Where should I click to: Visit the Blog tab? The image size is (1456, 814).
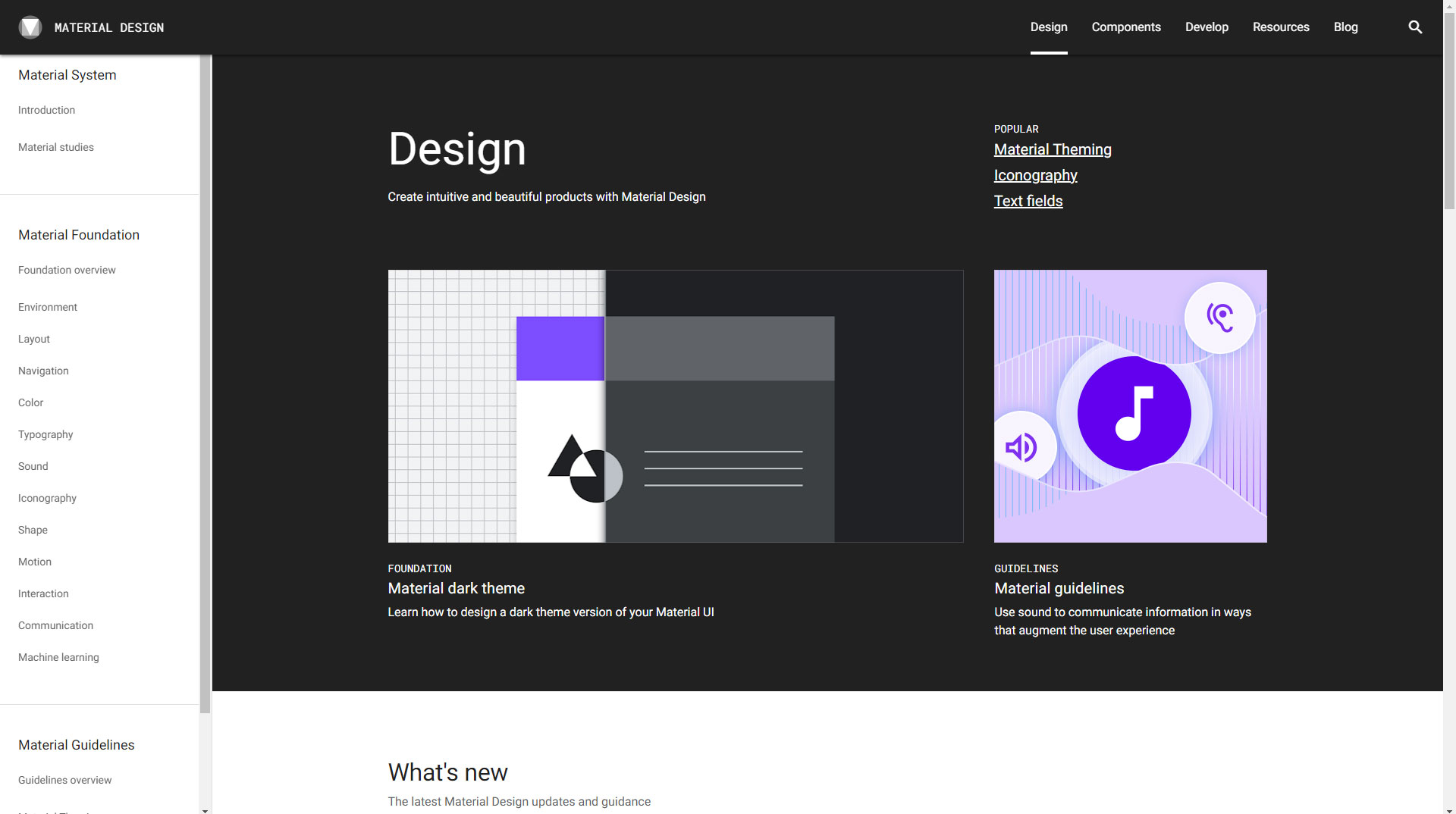tap(1346, 27)
